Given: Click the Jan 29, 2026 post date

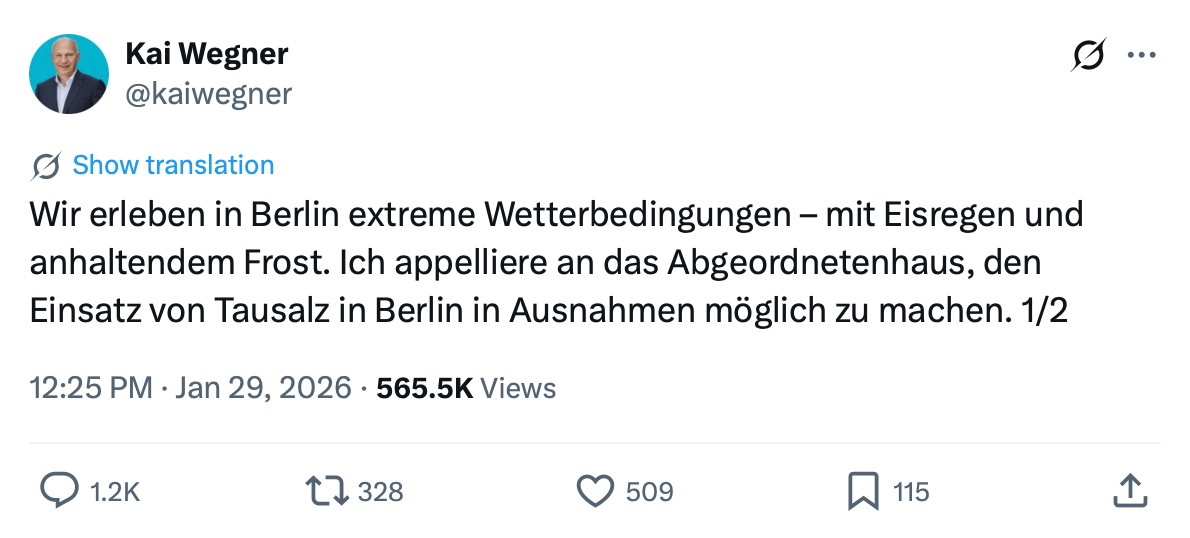Looking at the screenshot, I should click(x=263, y=387).
